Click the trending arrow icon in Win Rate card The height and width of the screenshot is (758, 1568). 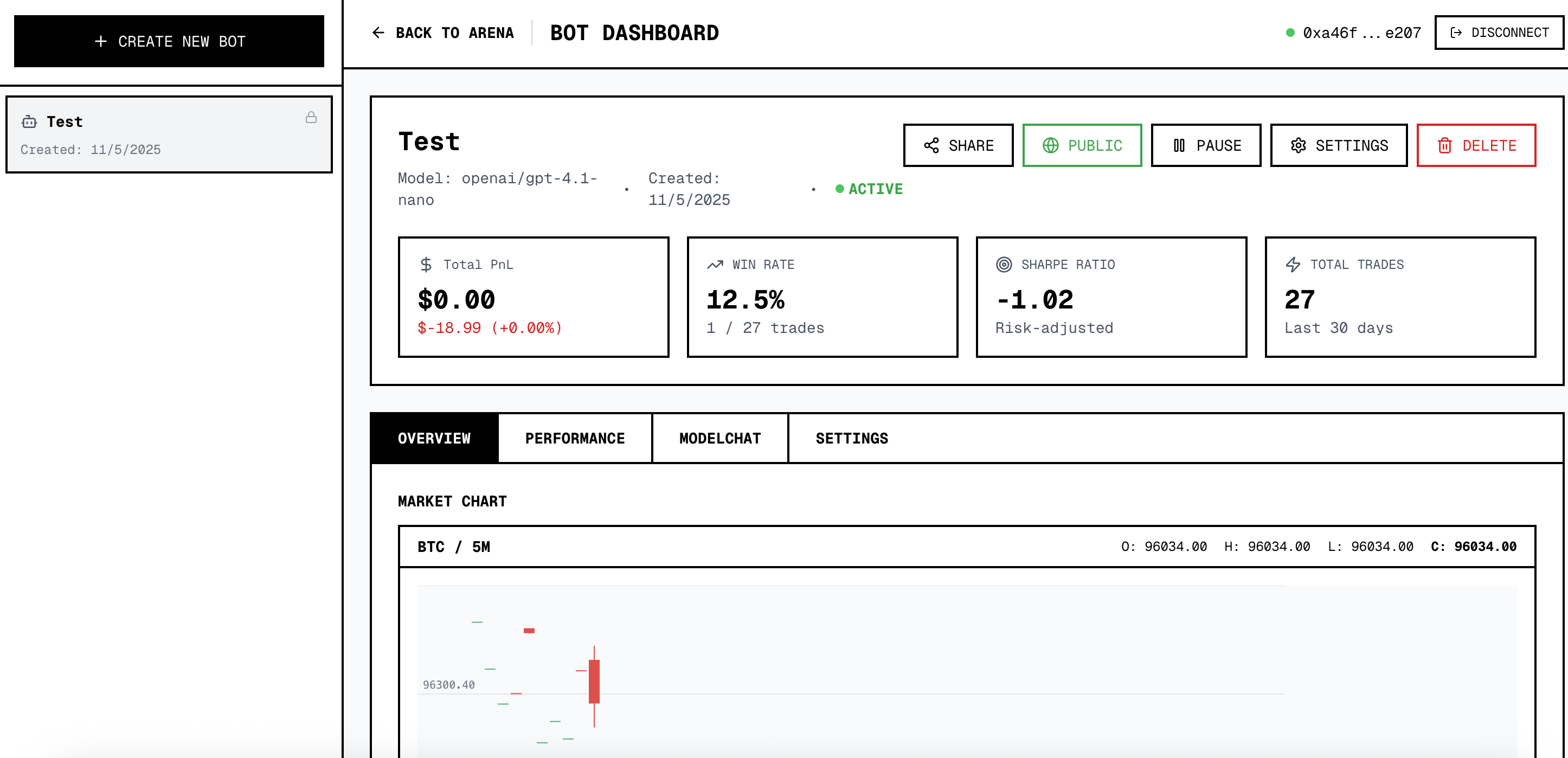(715, 264)
